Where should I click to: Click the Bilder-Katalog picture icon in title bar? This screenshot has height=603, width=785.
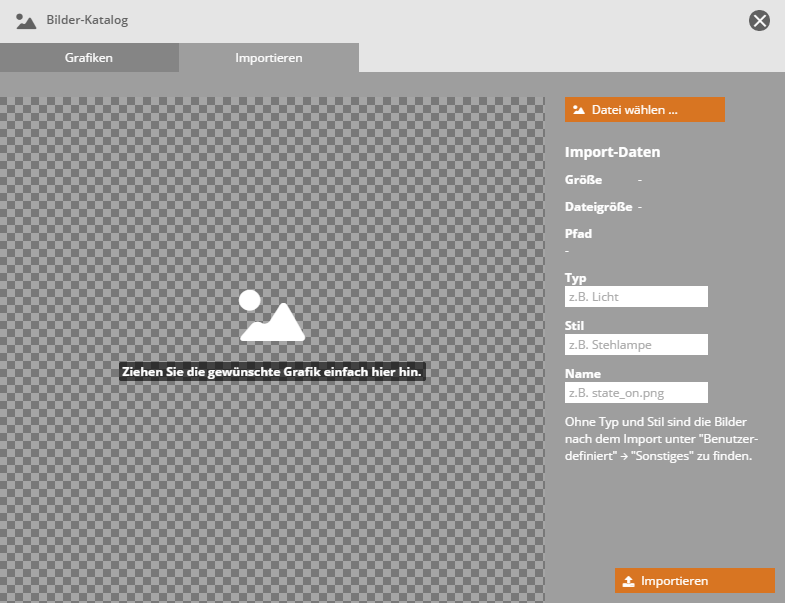coord(26,20)
